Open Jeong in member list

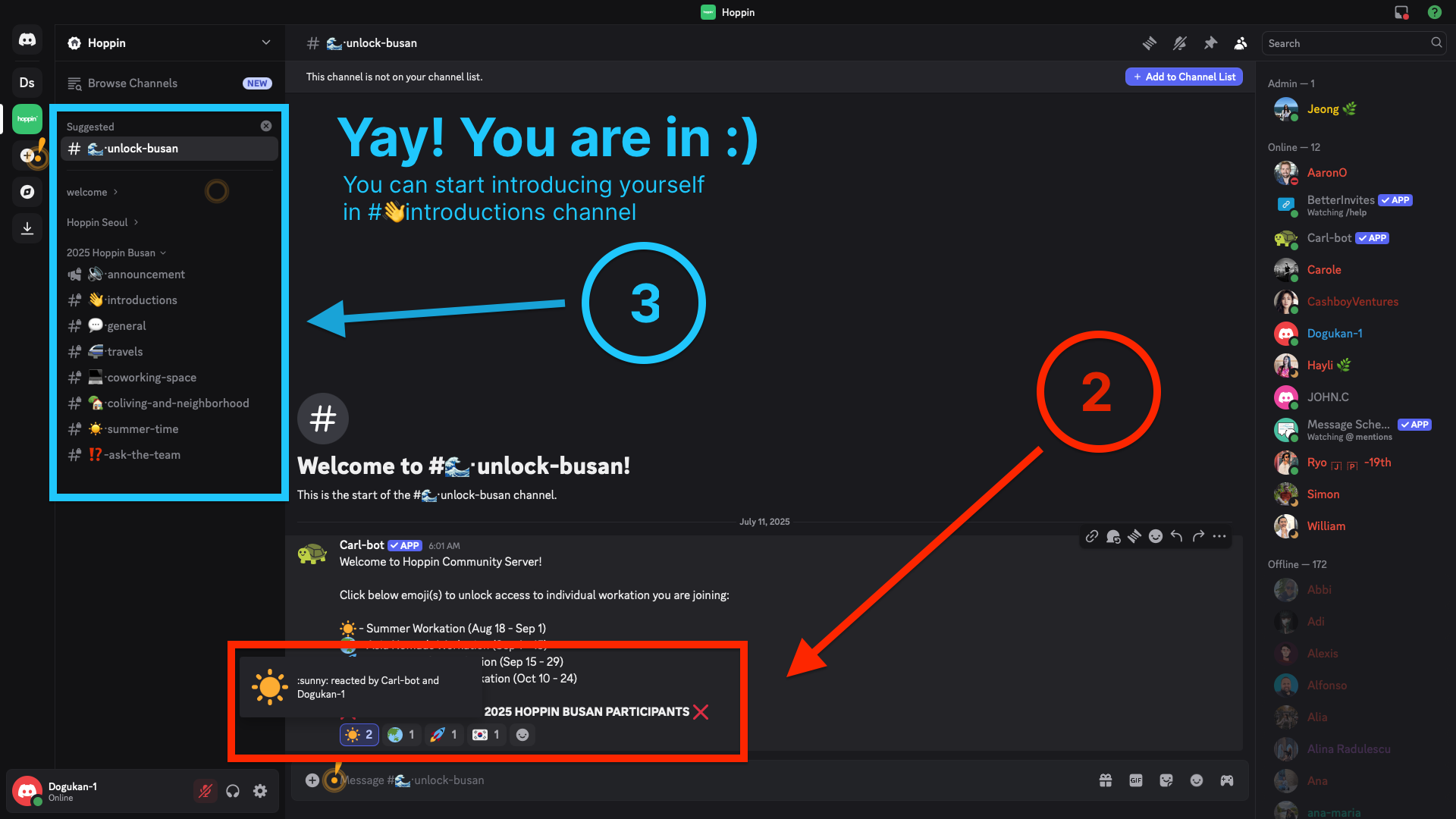pos(1353,109)
